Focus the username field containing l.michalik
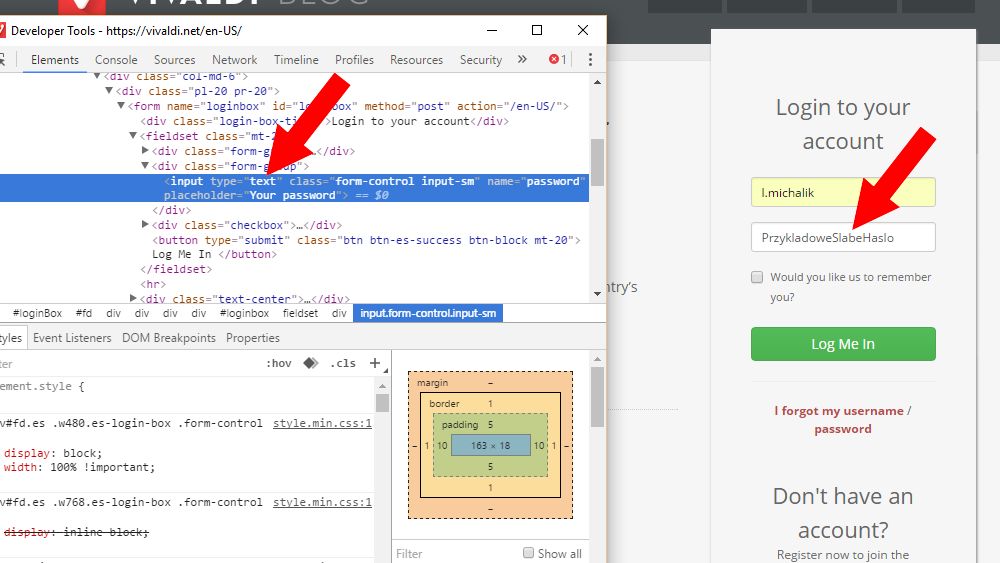This screenshot has height=563, width=1000. click(843, 192)
